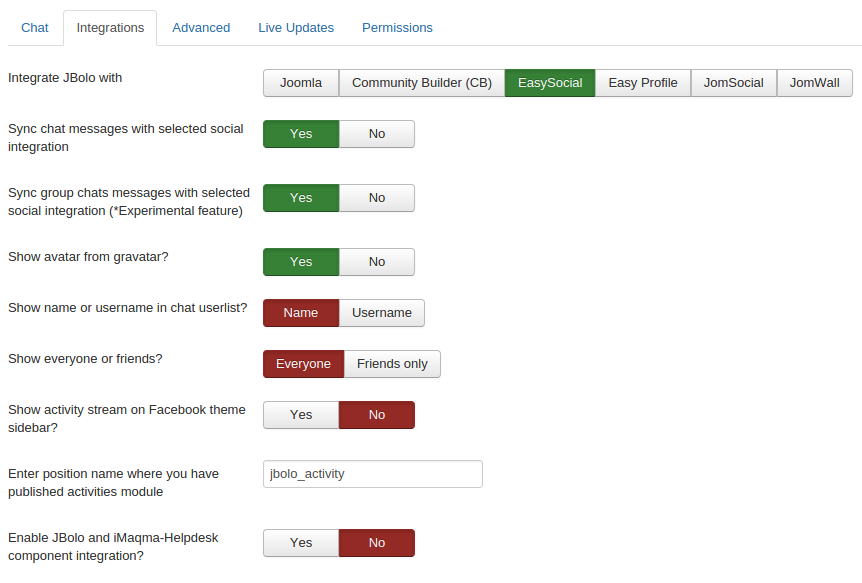Disable syncing chat messages with social integration
The height and width of the screenshot is (583, 862).
[376, 134]
